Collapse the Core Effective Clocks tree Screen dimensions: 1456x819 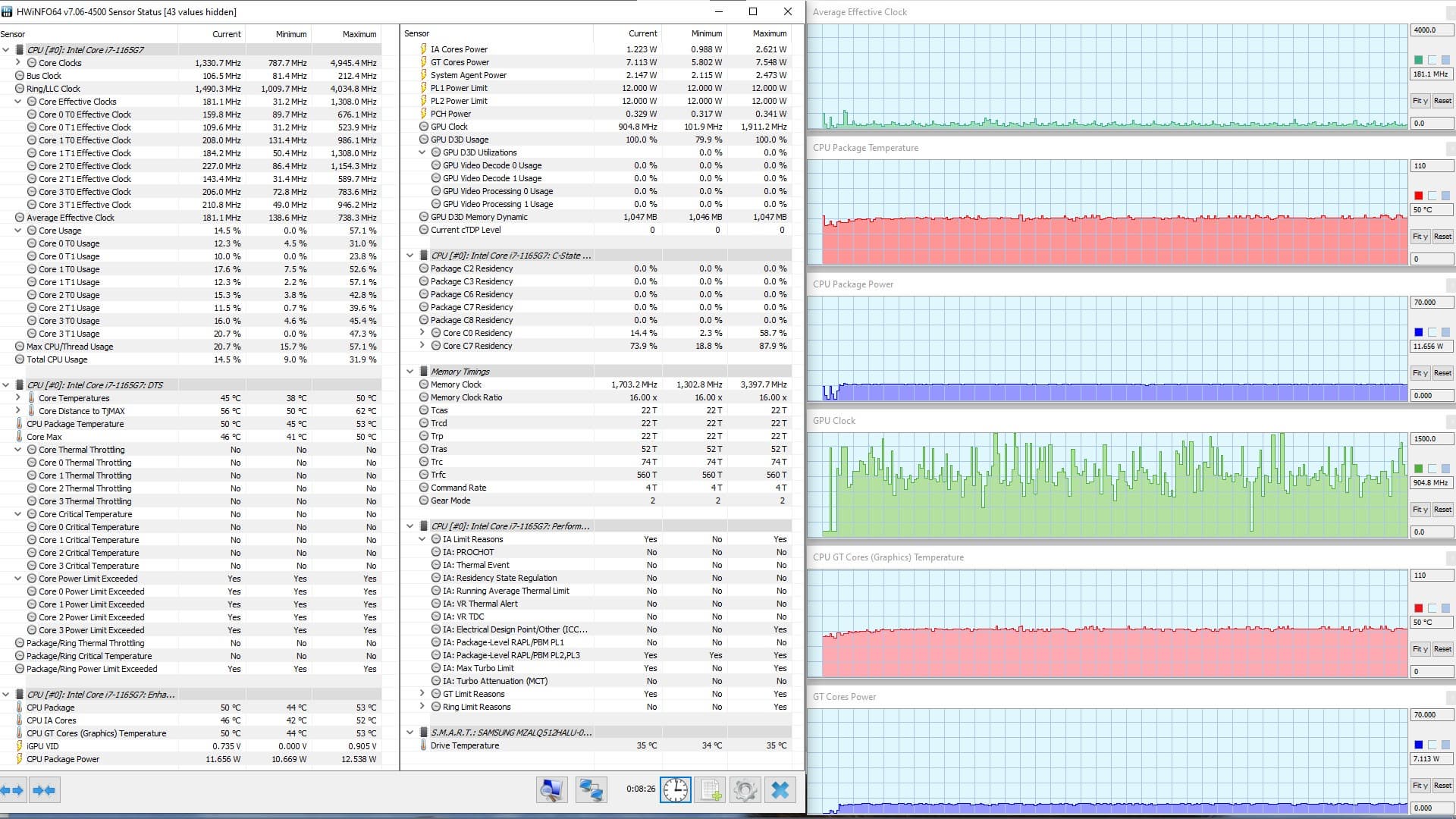pyautogui.click(x=18, y=102)
